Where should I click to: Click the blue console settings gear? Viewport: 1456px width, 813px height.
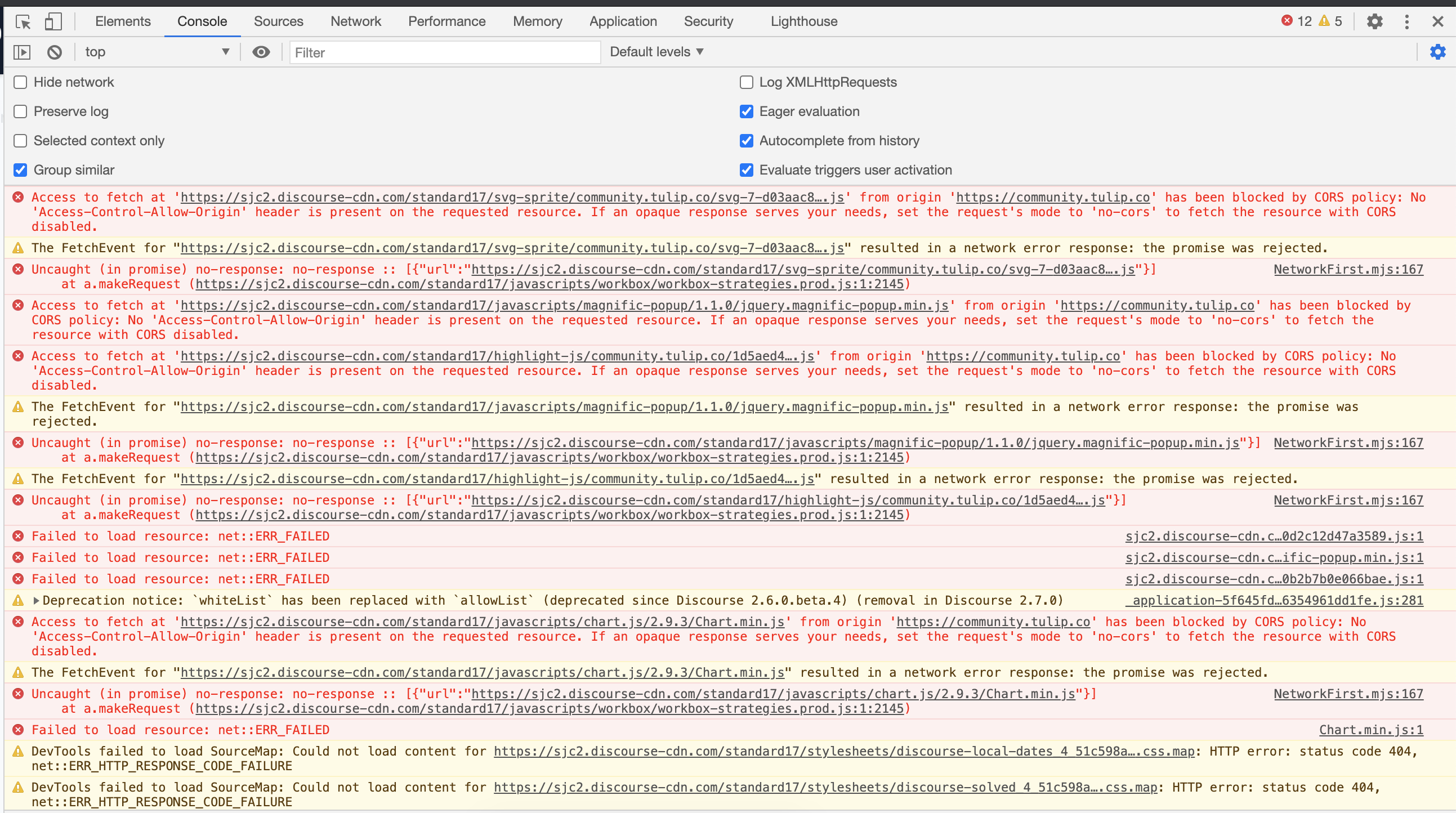pyautogui.click(x=1437, y=52)
